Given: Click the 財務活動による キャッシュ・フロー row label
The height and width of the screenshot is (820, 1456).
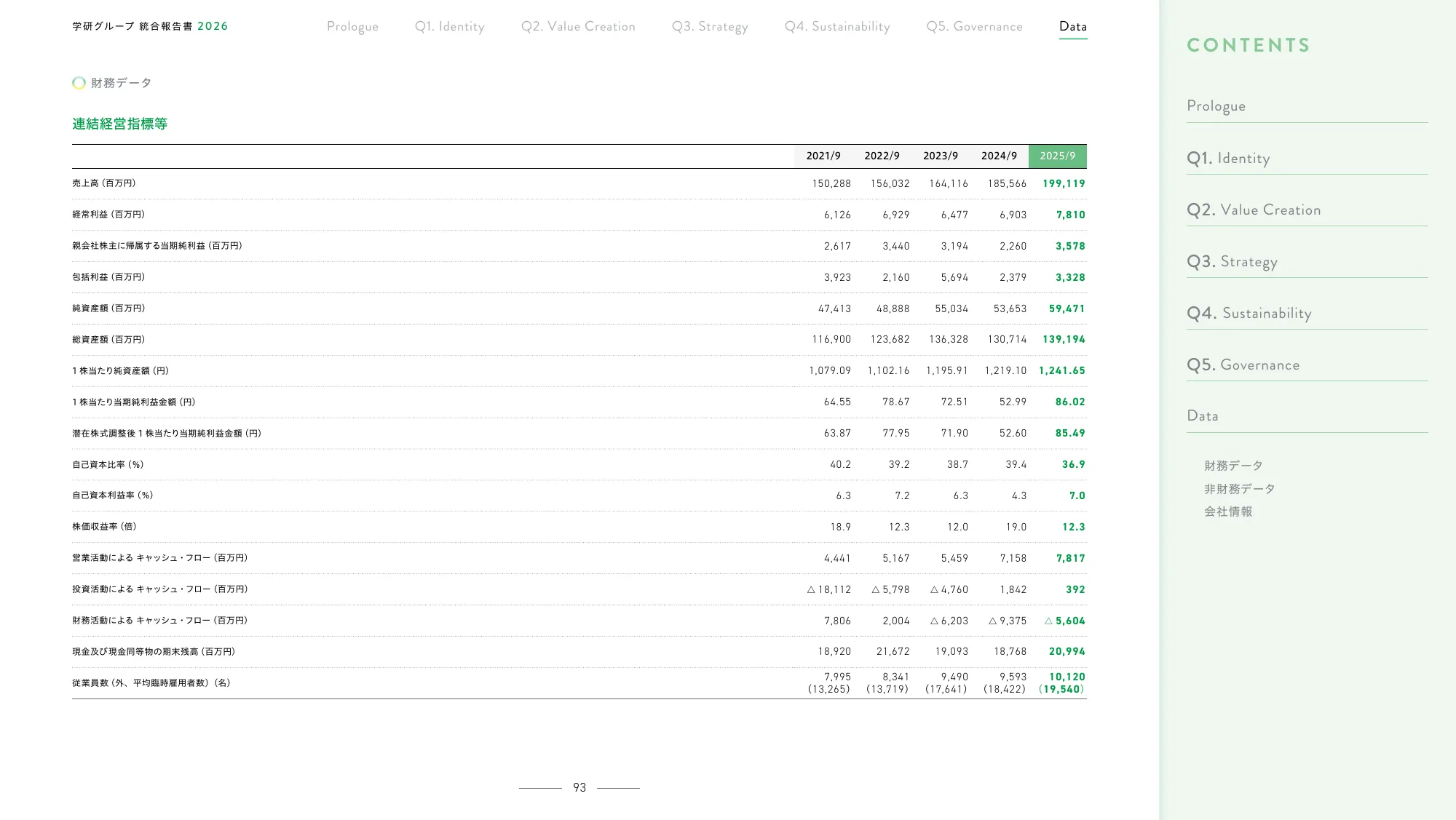Looking at the screenshot, I should [160, 621].
